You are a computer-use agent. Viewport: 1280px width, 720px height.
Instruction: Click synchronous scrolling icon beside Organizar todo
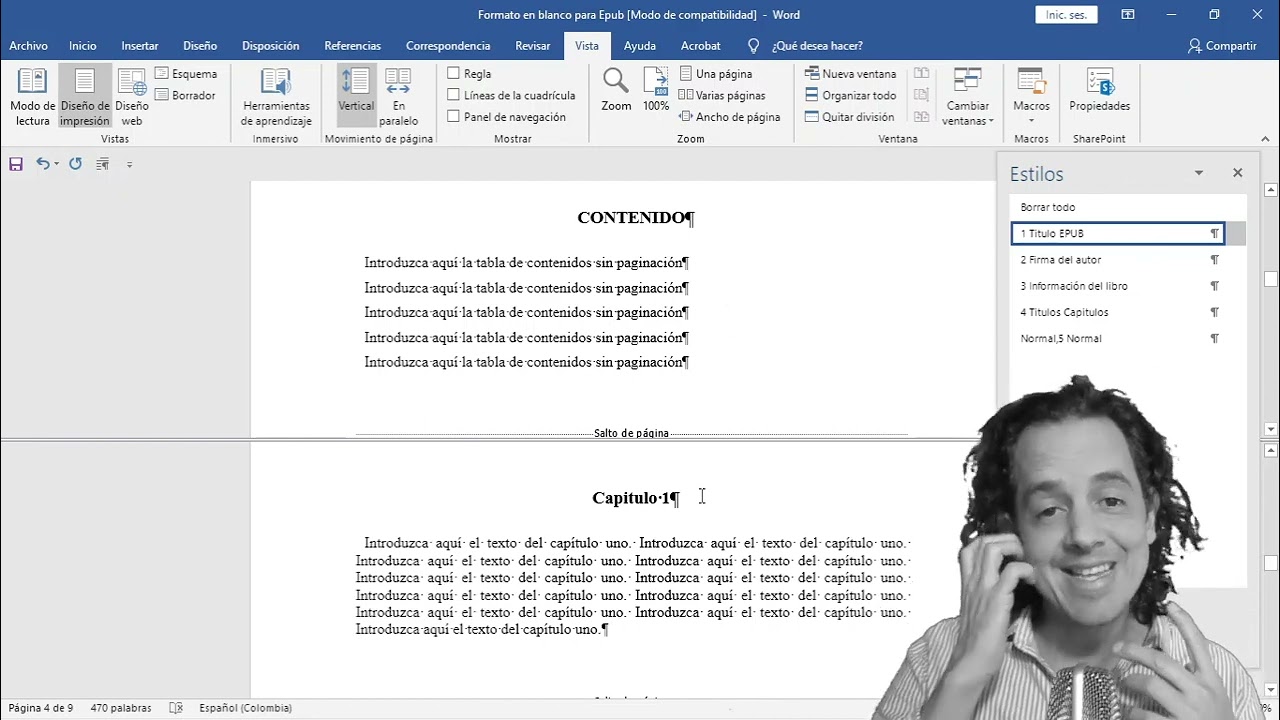(921, 95)
